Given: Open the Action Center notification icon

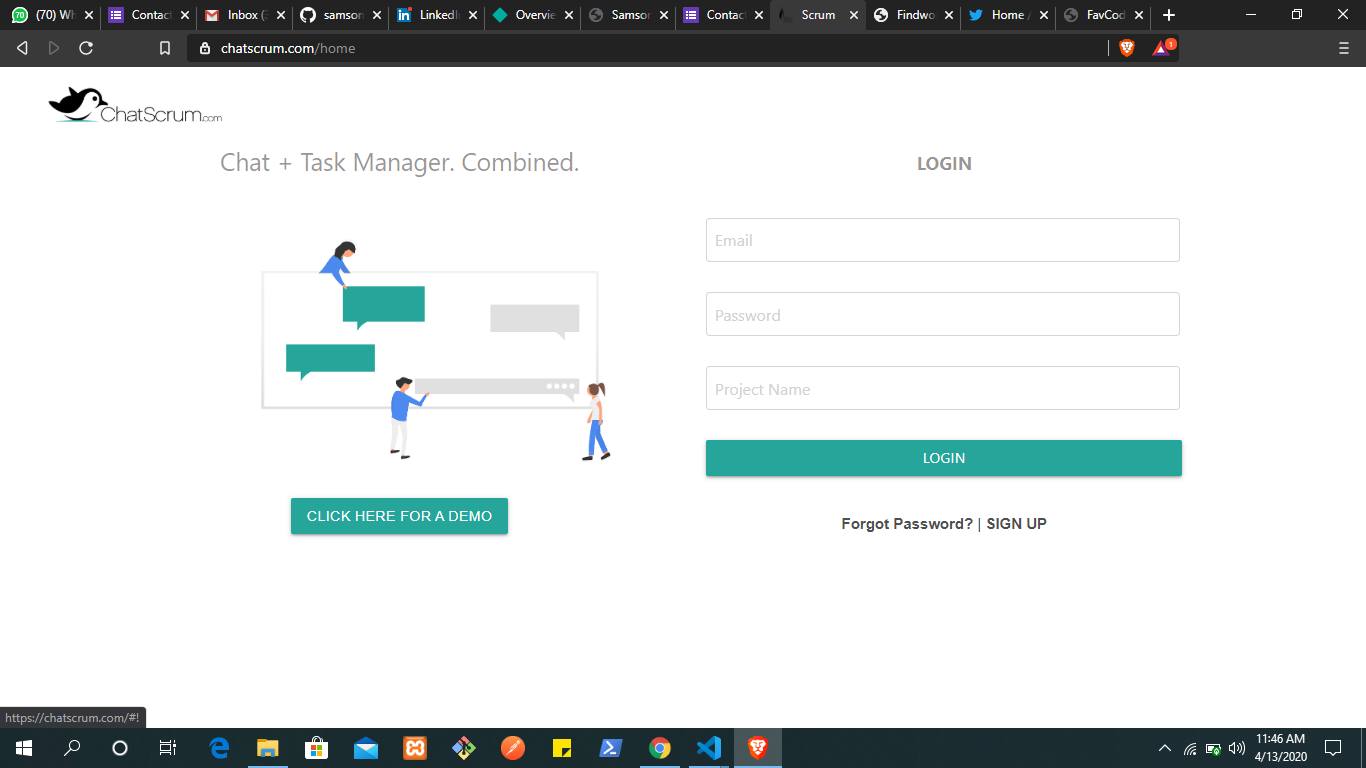Looking at the screenshot, I should [1333, 748].
